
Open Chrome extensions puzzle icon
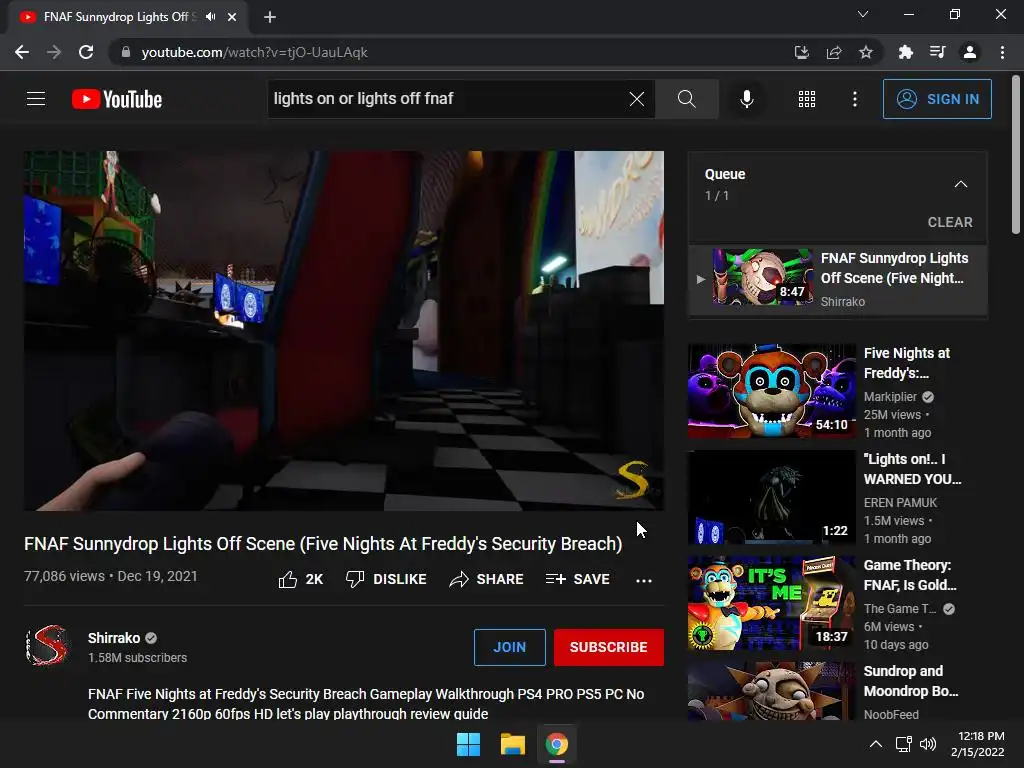coord(905,52)
